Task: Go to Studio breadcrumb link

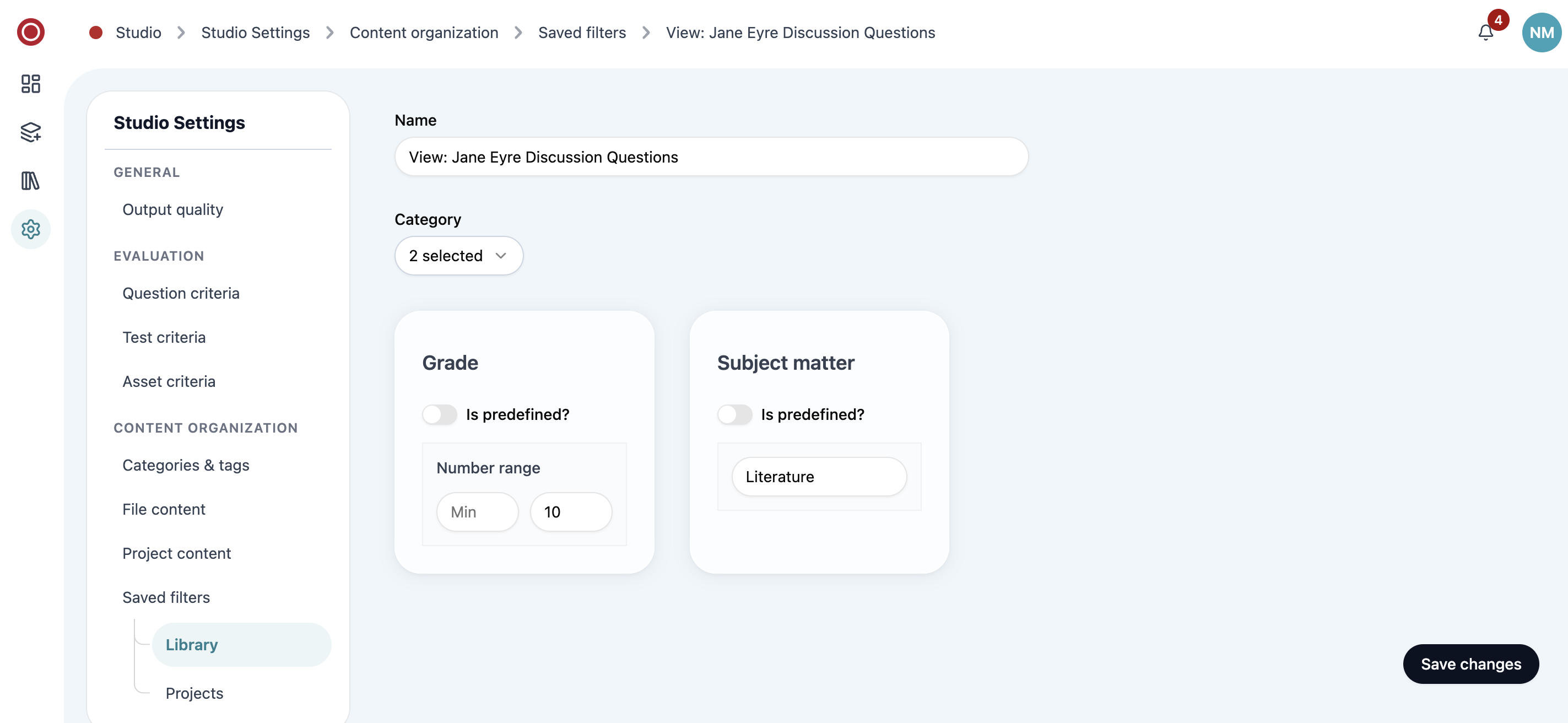Action: tap(138, 33)
